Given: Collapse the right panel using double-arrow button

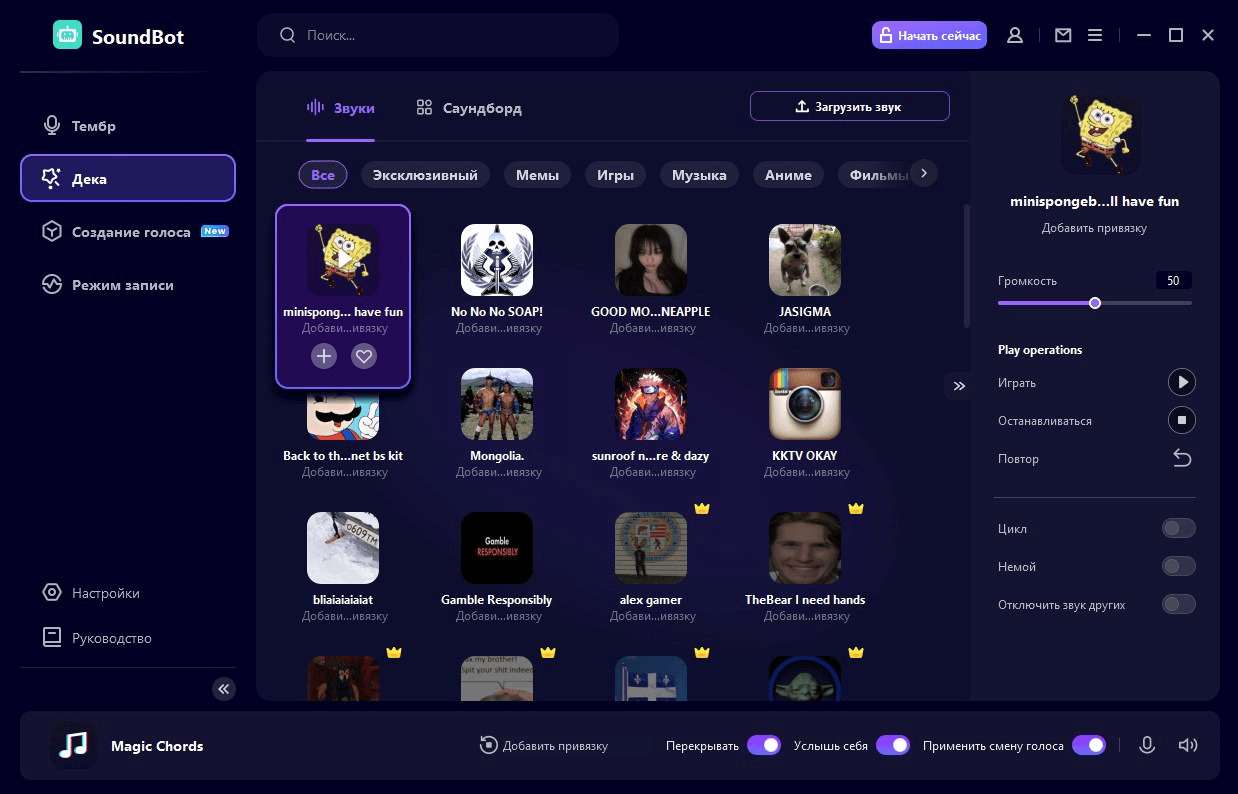Looking at the screenshot, I should (x=959, y=385).
